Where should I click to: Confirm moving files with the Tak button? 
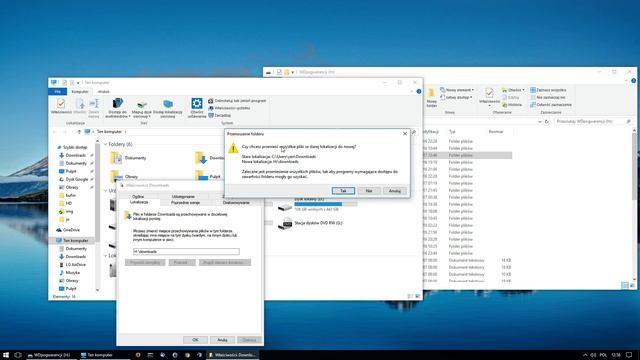tap(343, 191)
